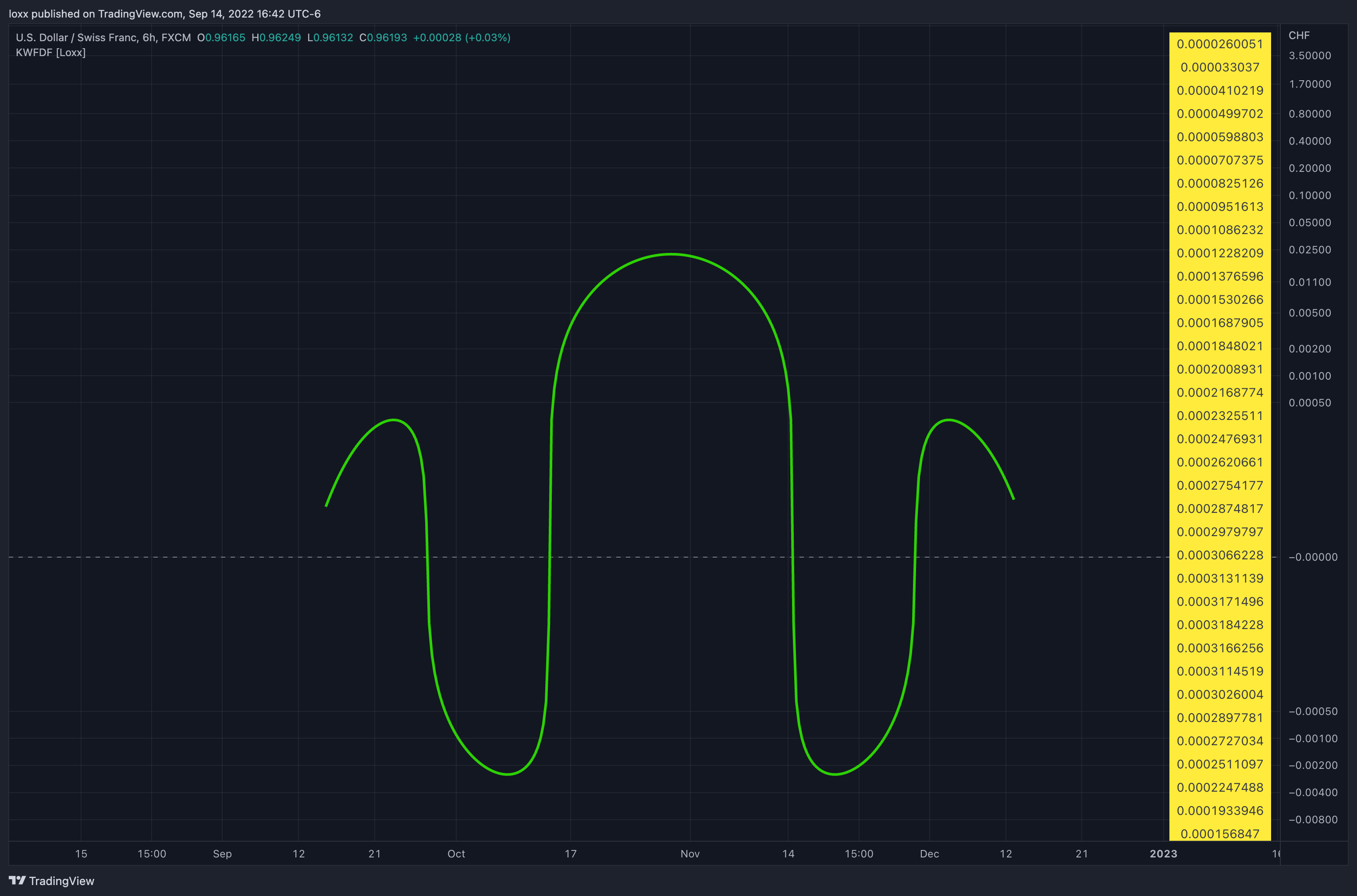
Task: Click the -0.00000 zero level price label
Action: (1312, 557)
